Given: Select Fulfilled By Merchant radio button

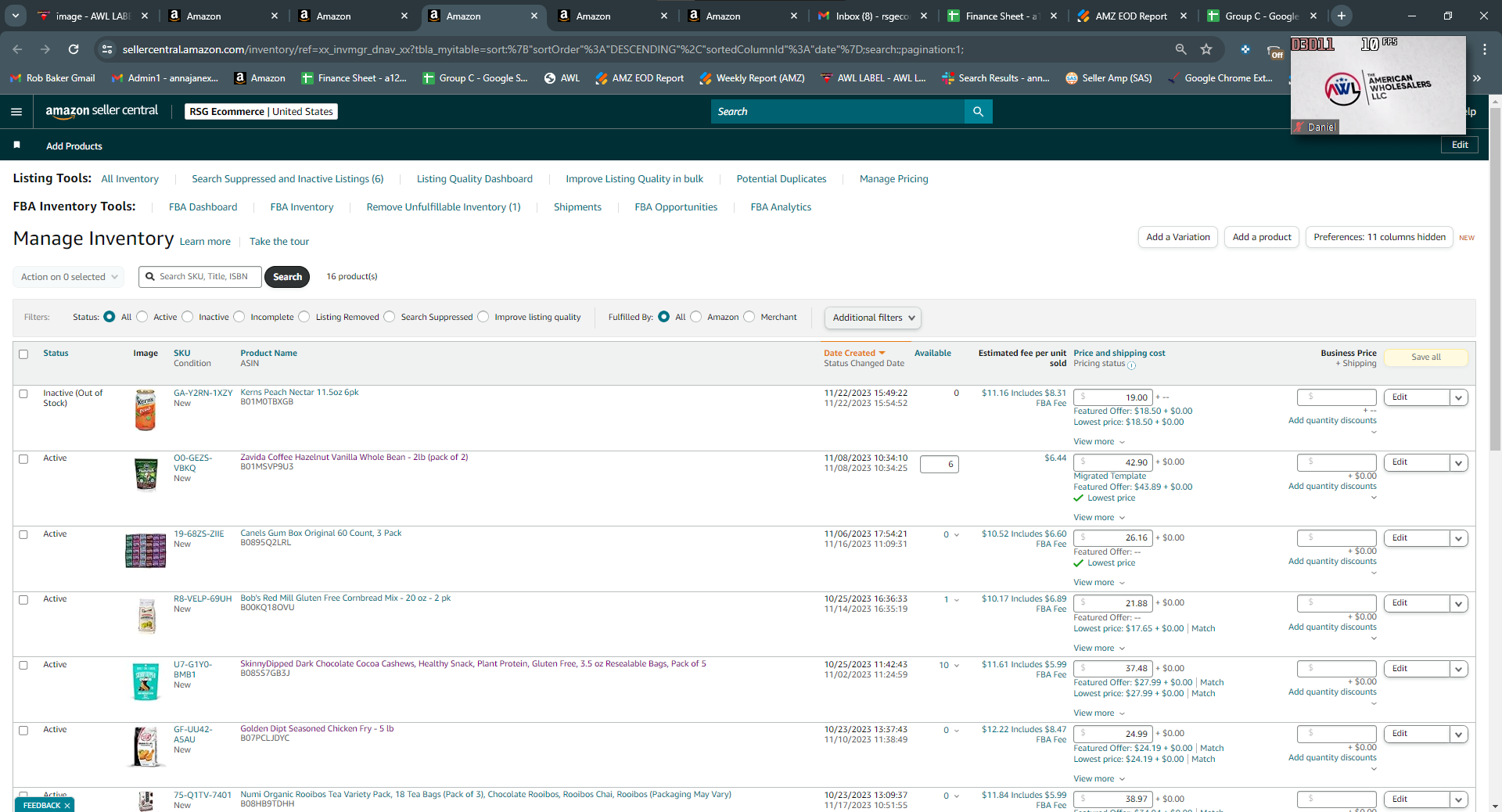Looking at the screenshot, I should pyautogui.click(x=749, y=317).
